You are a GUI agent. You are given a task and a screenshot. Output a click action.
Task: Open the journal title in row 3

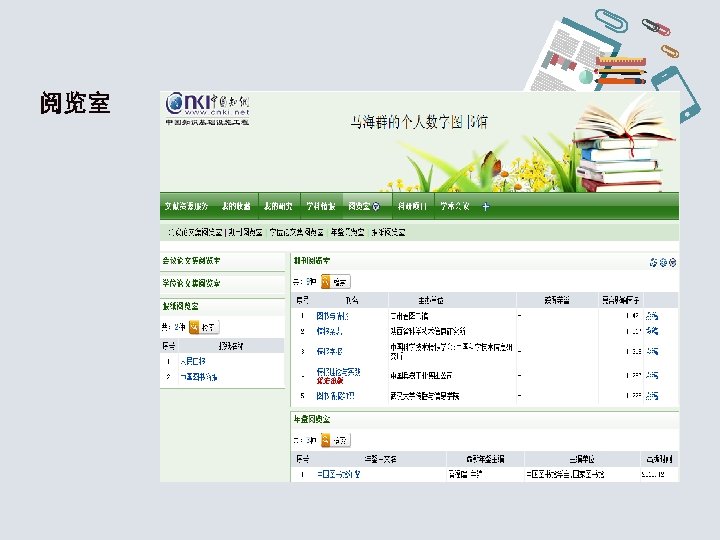[329, 352]
